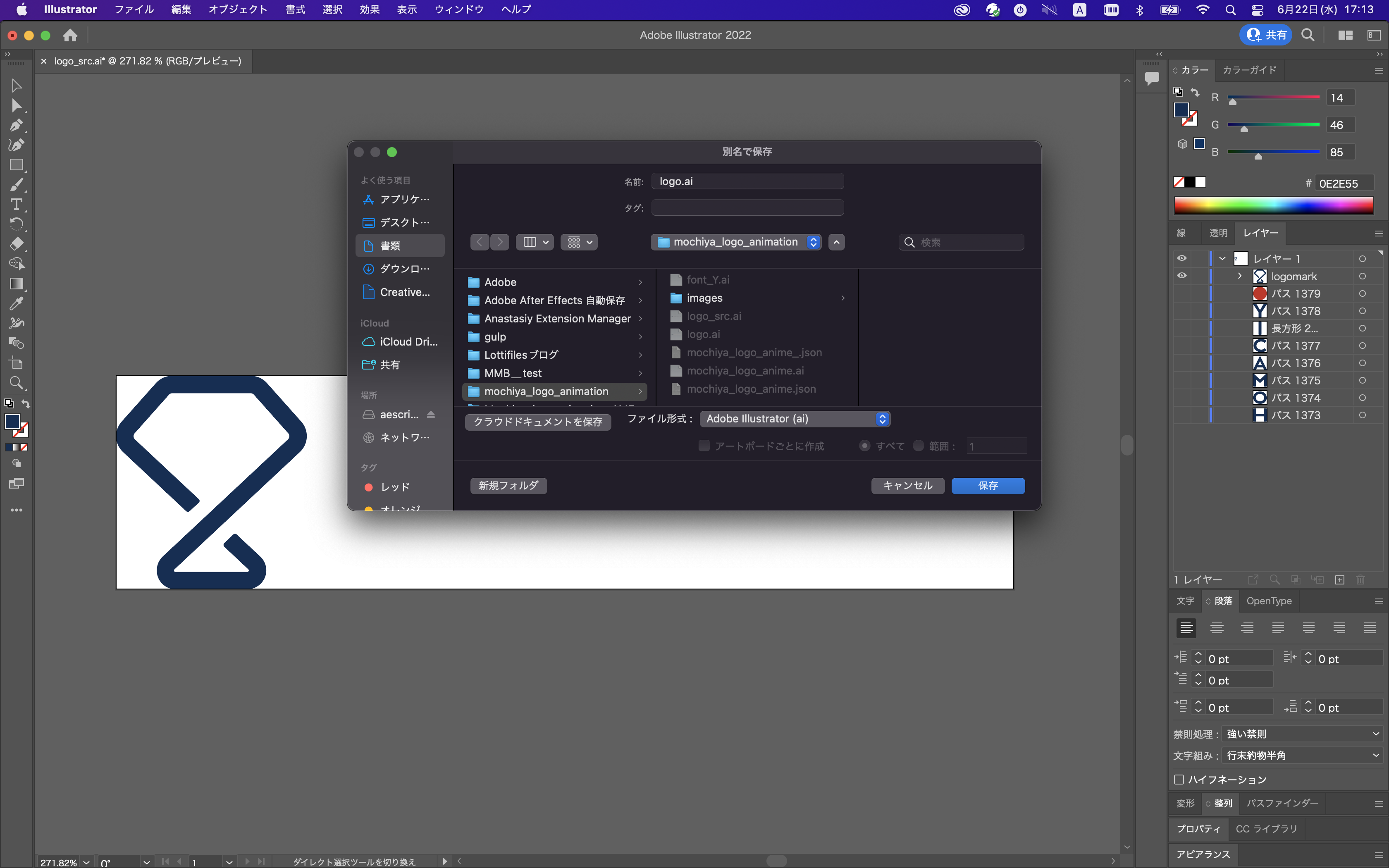Select the Rotate tool
This screenshot has height=868, width=1389.
coord(16,224)
